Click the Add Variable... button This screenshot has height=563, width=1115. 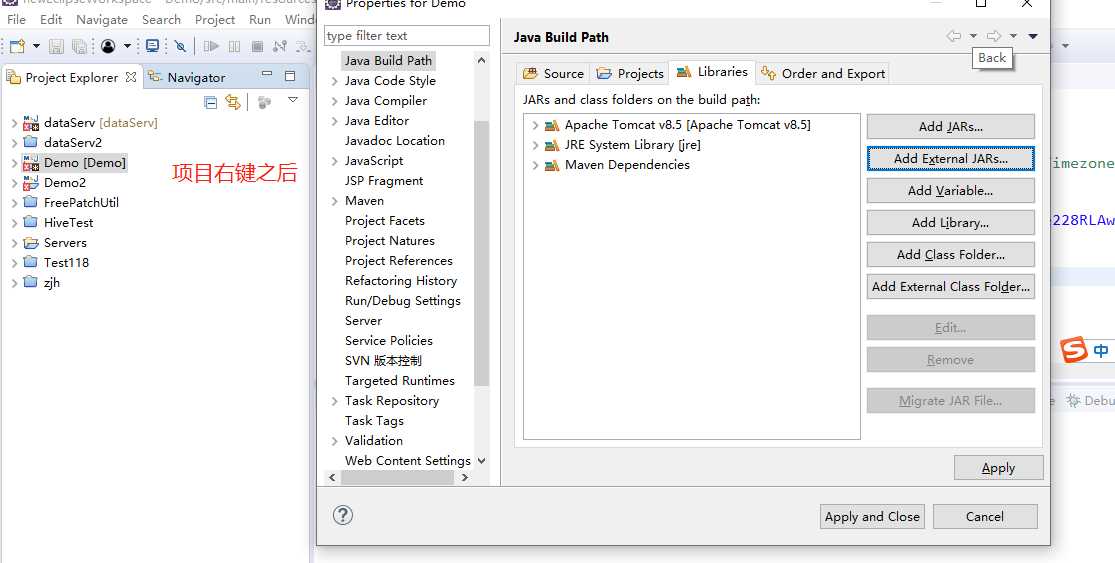click(951, 191)
